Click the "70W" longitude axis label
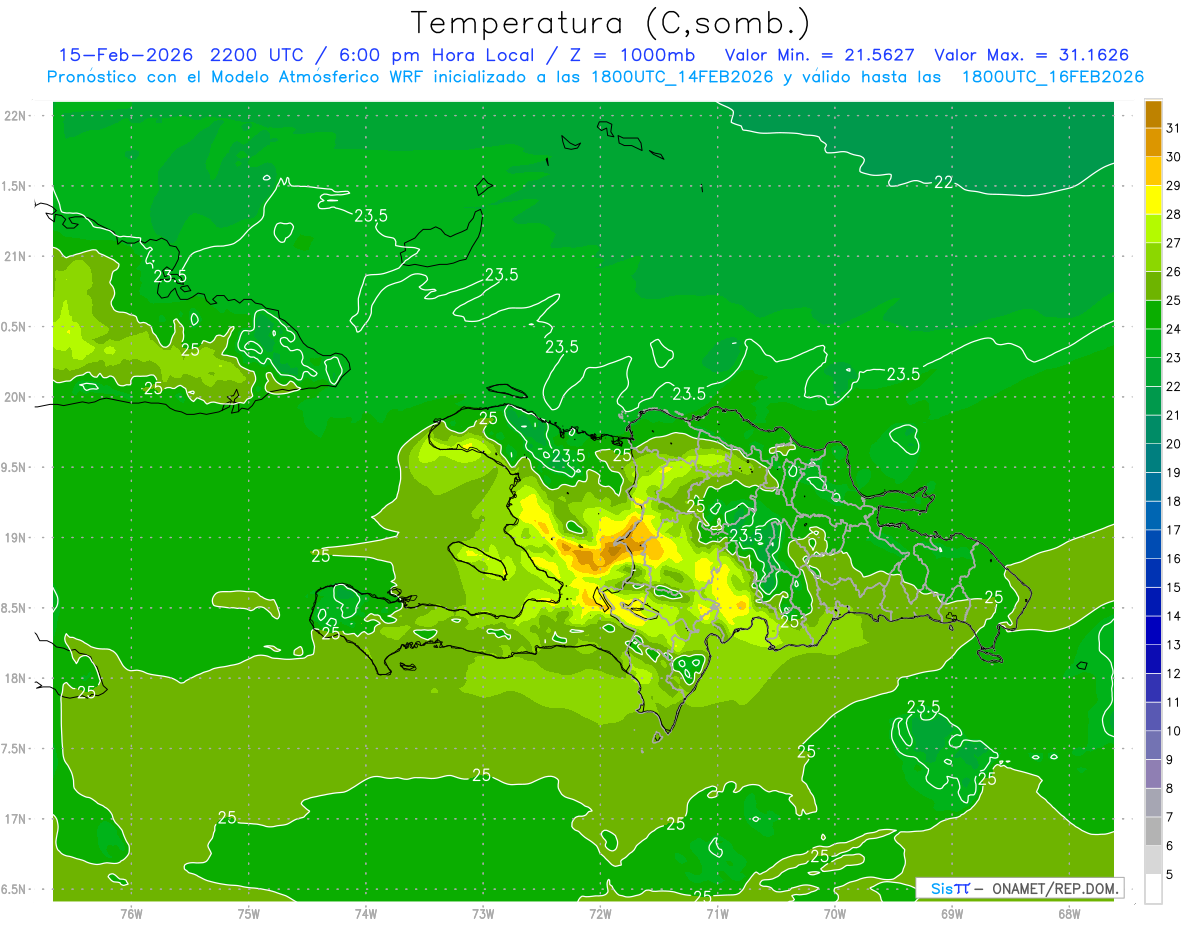The width and height of the screenshot is (1200, 927). 834,913
